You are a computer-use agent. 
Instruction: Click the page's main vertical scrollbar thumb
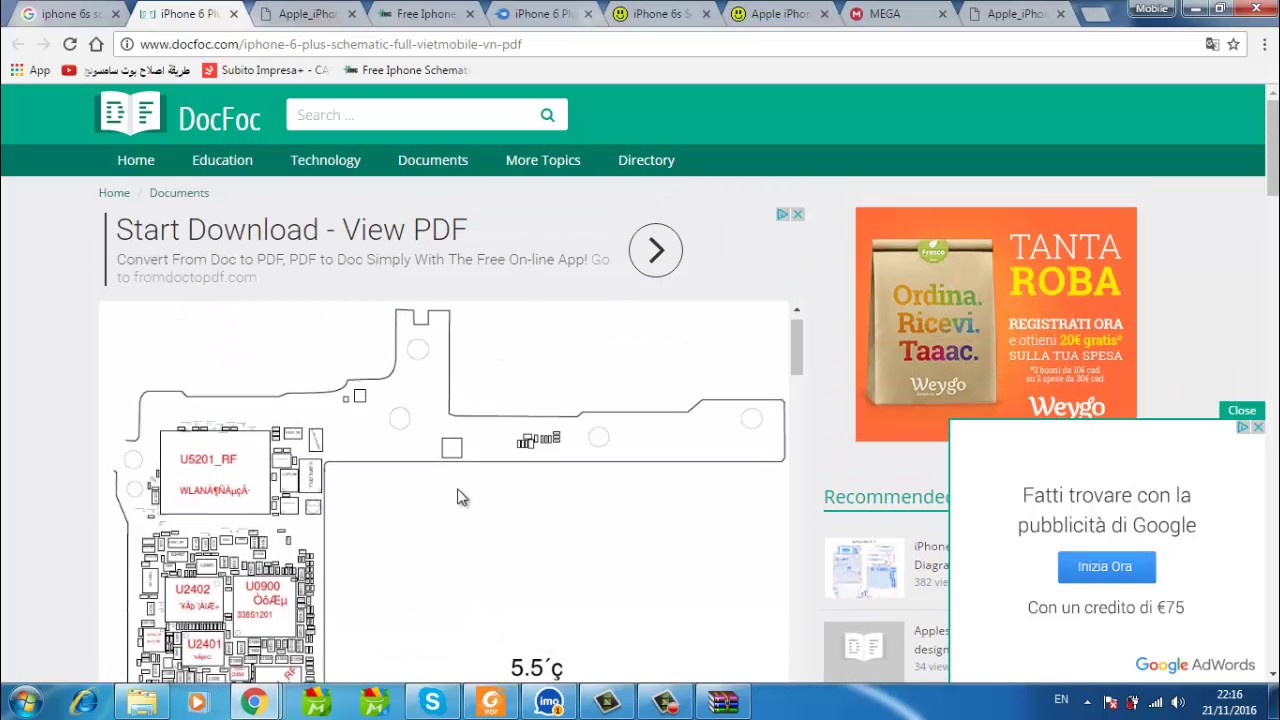1272,148
